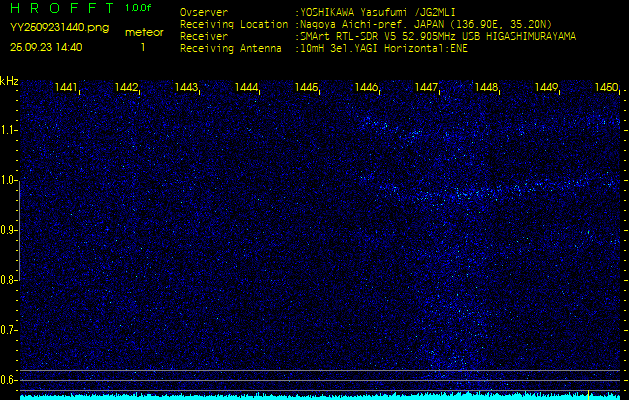Click the kHz axis unit label
Viewport: 629px width, 400px height.
pos(9,81)
